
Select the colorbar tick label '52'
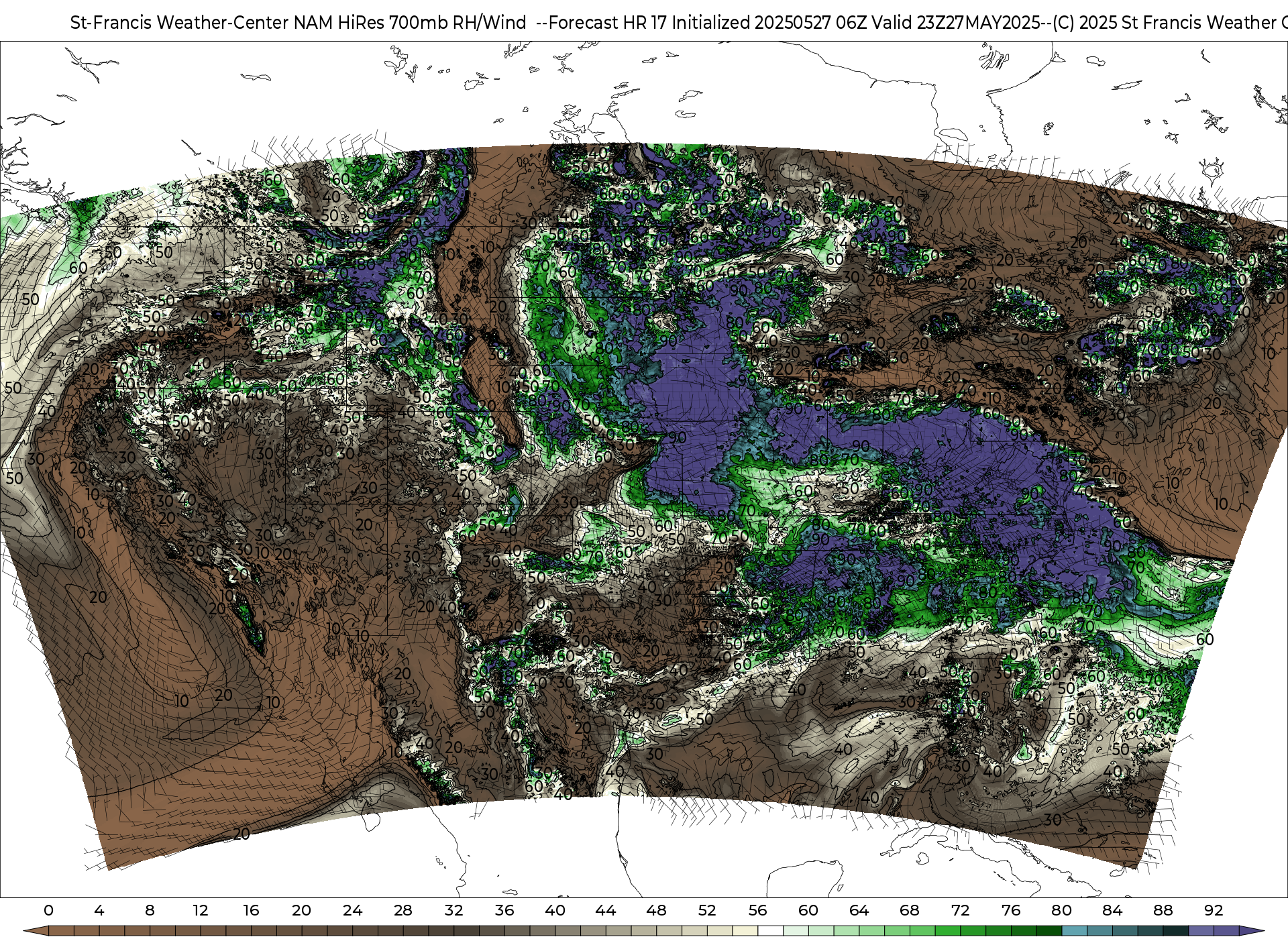pos(707,910)
